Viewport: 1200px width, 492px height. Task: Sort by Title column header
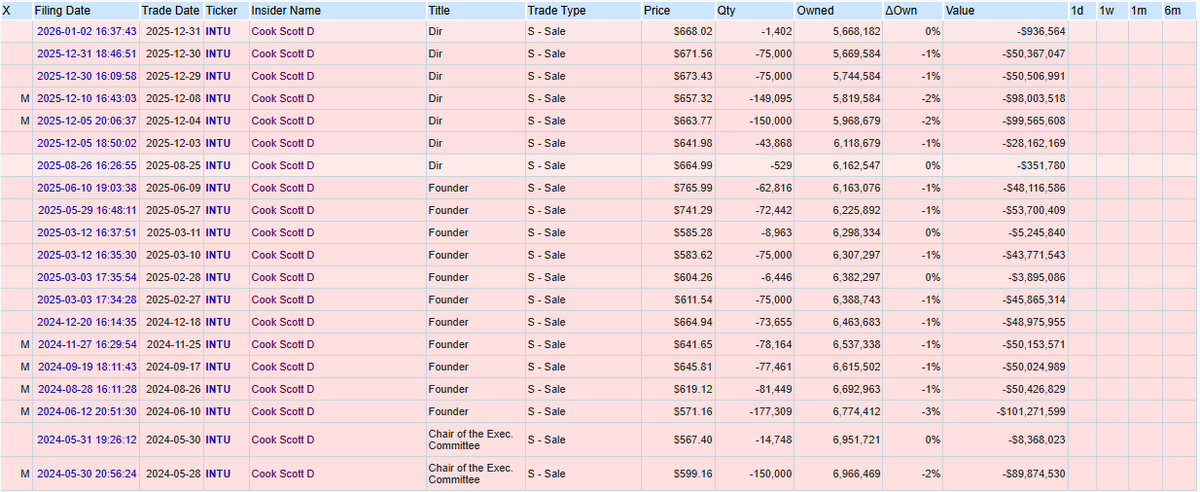pyautogui.click(x=439, y=10)
